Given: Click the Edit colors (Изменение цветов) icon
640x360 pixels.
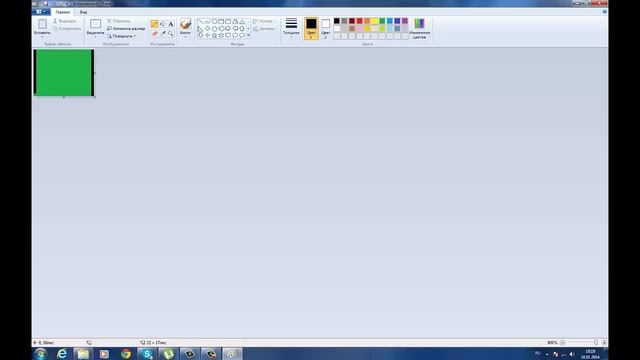Looking at the screenshot, I should point(419,24).
